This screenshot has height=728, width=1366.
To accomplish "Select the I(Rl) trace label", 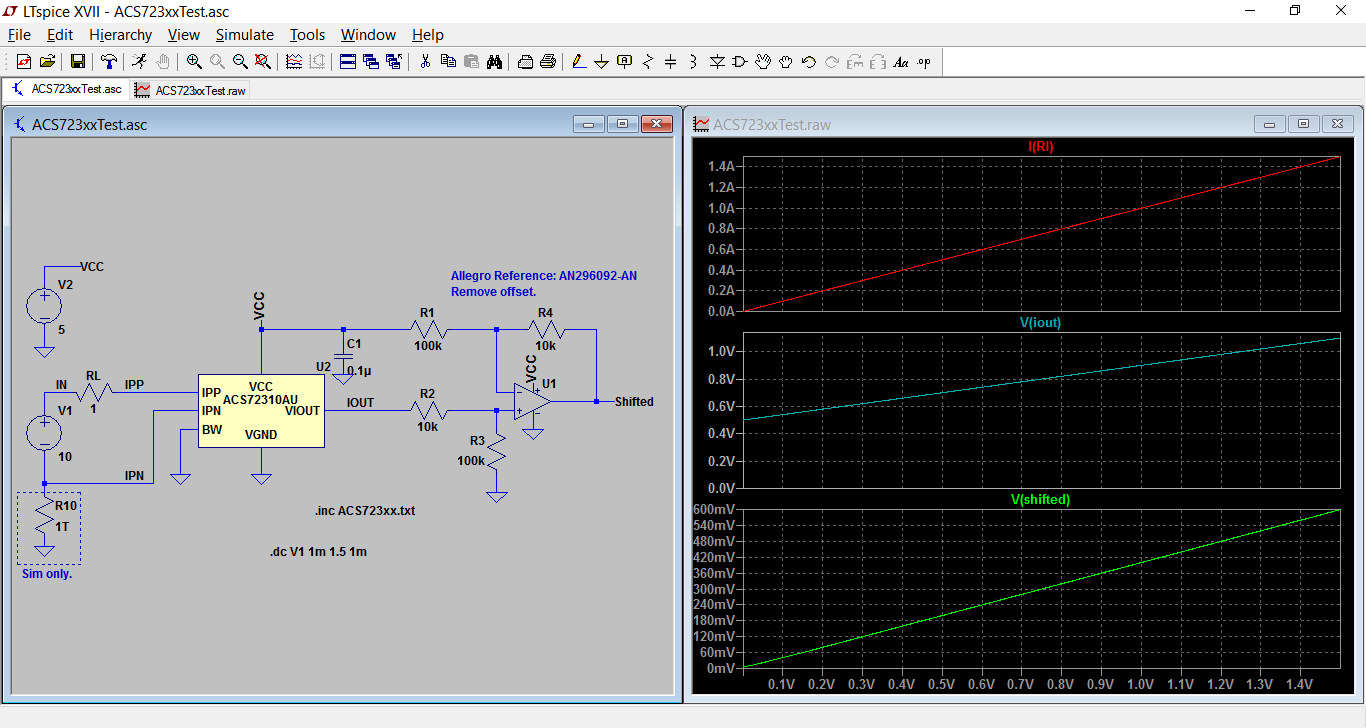I will (1041, 146).
